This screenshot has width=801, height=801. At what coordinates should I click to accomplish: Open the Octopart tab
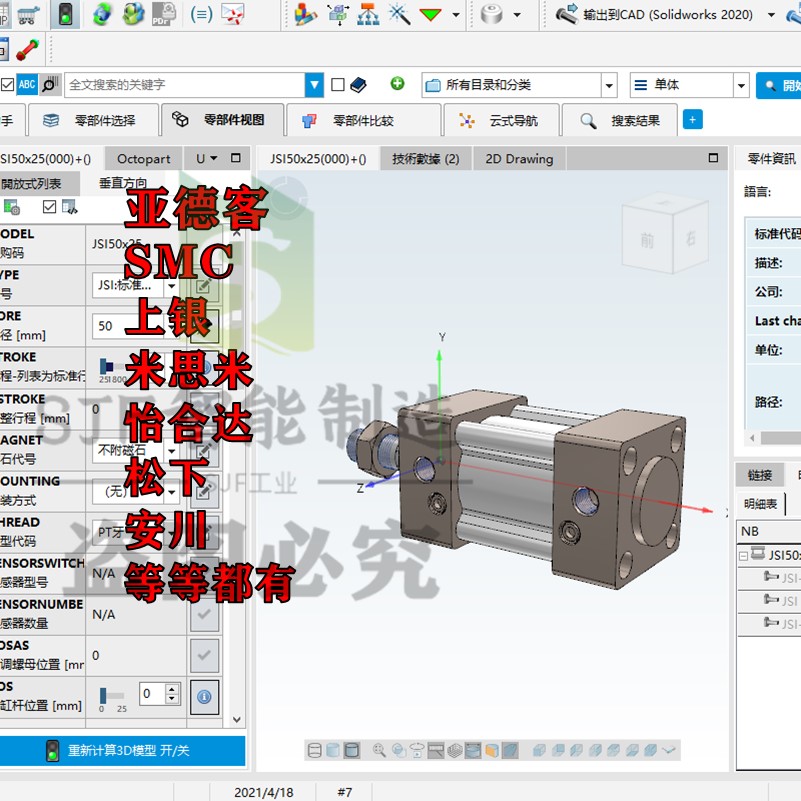pos(144,159)
